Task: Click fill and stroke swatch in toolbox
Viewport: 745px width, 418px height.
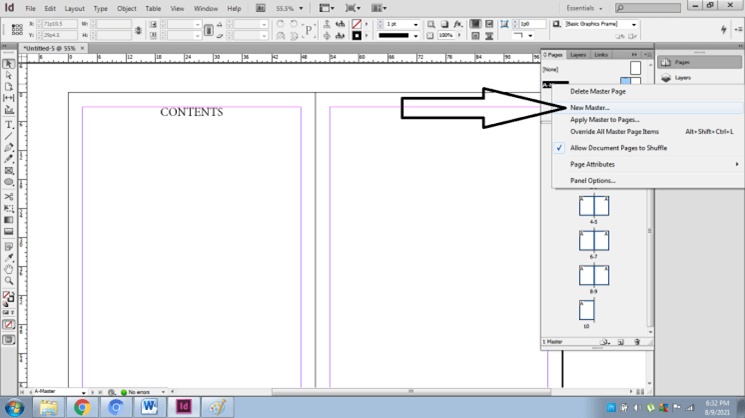Action: click(9, 297)
